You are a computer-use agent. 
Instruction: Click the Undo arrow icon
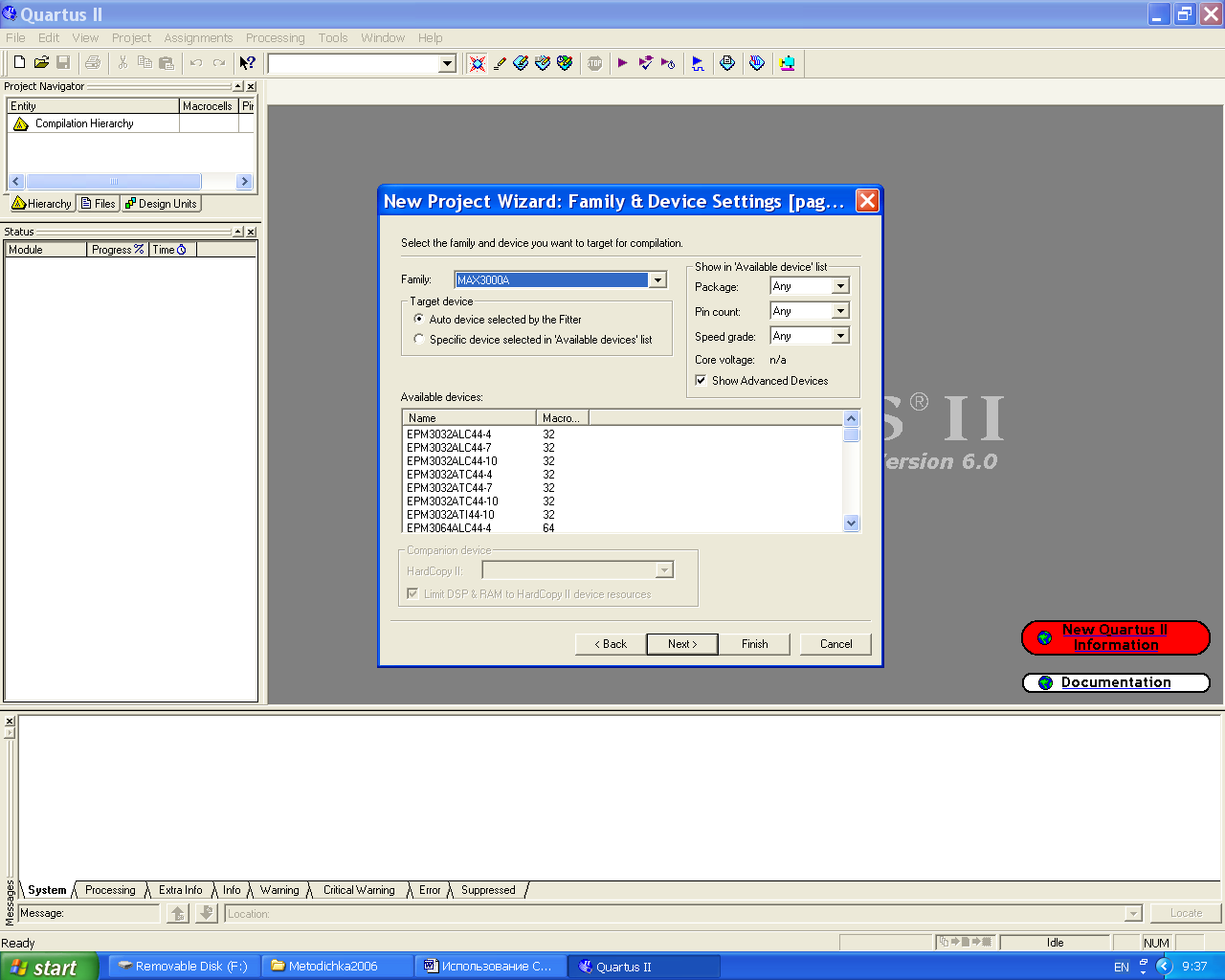[x=196, y=62]
